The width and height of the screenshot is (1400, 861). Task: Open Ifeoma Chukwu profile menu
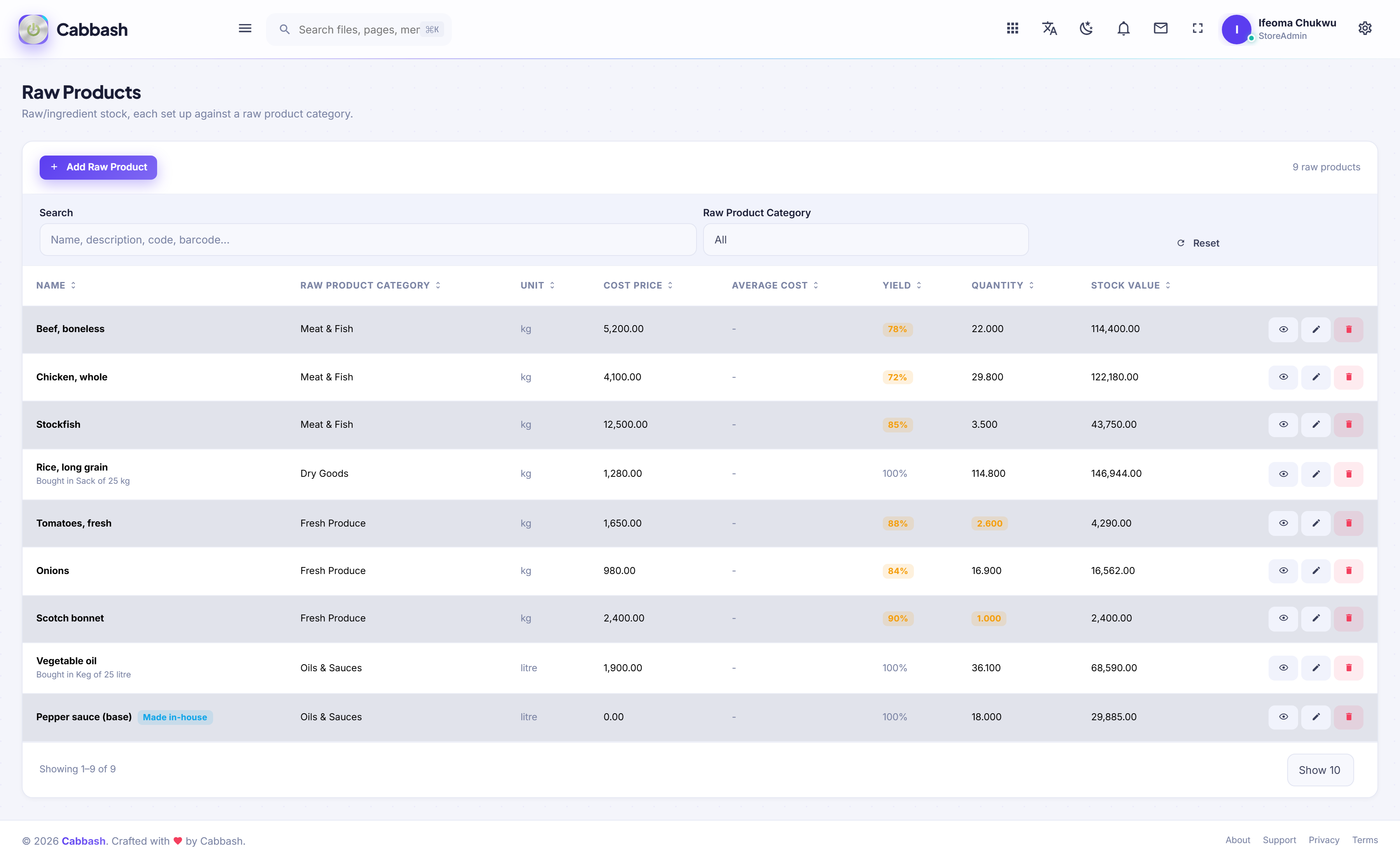point(1279,29)
